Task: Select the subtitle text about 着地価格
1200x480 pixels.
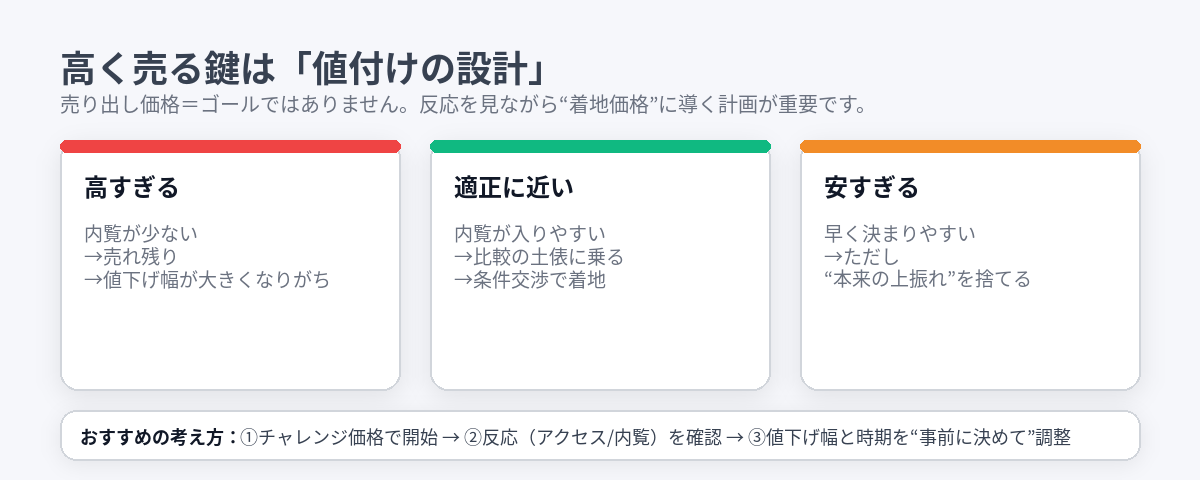Action: pos(462,104)
